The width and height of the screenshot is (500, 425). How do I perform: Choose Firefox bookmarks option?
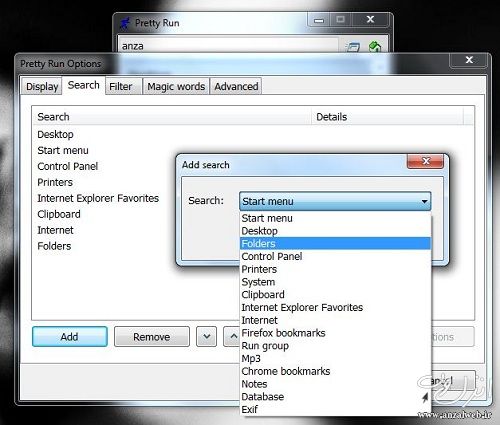coord(335,333)
